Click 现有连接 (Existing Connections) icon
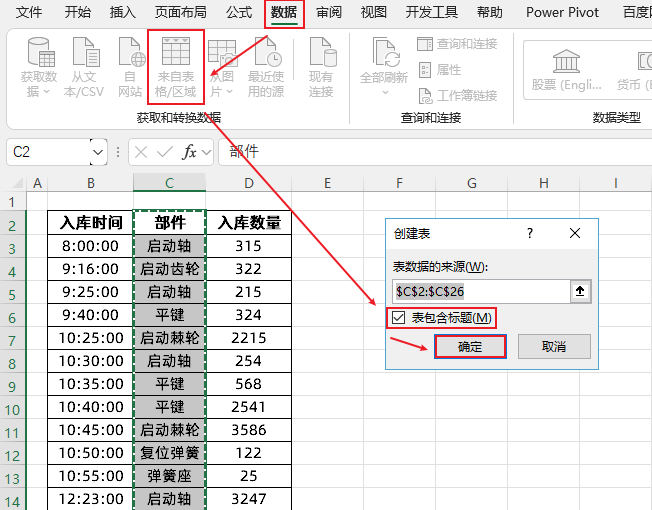 point(321,67)
